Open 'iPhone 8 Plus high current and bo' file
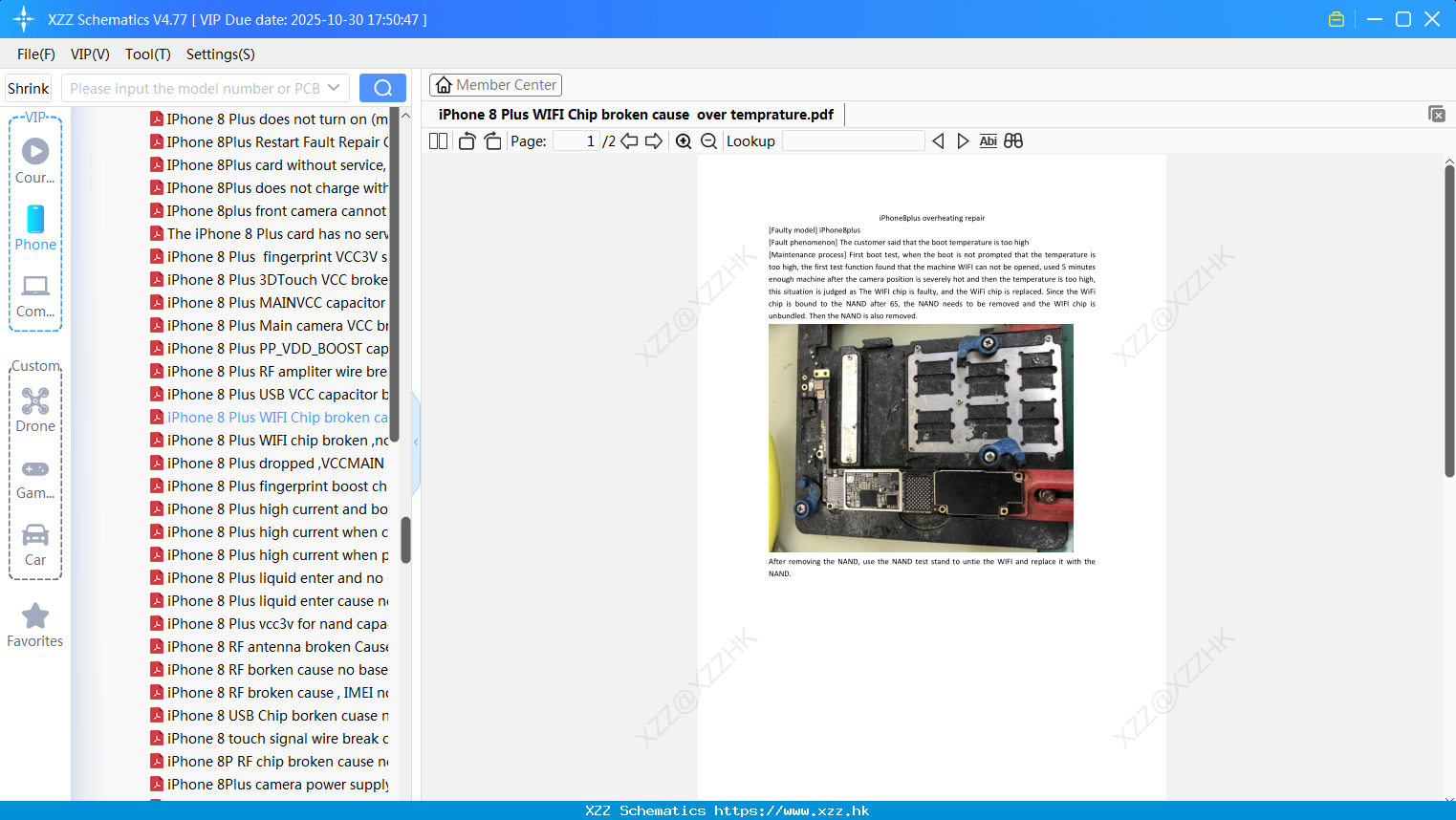The width and height of the screenshot is (1456, 820). [270, 509]
